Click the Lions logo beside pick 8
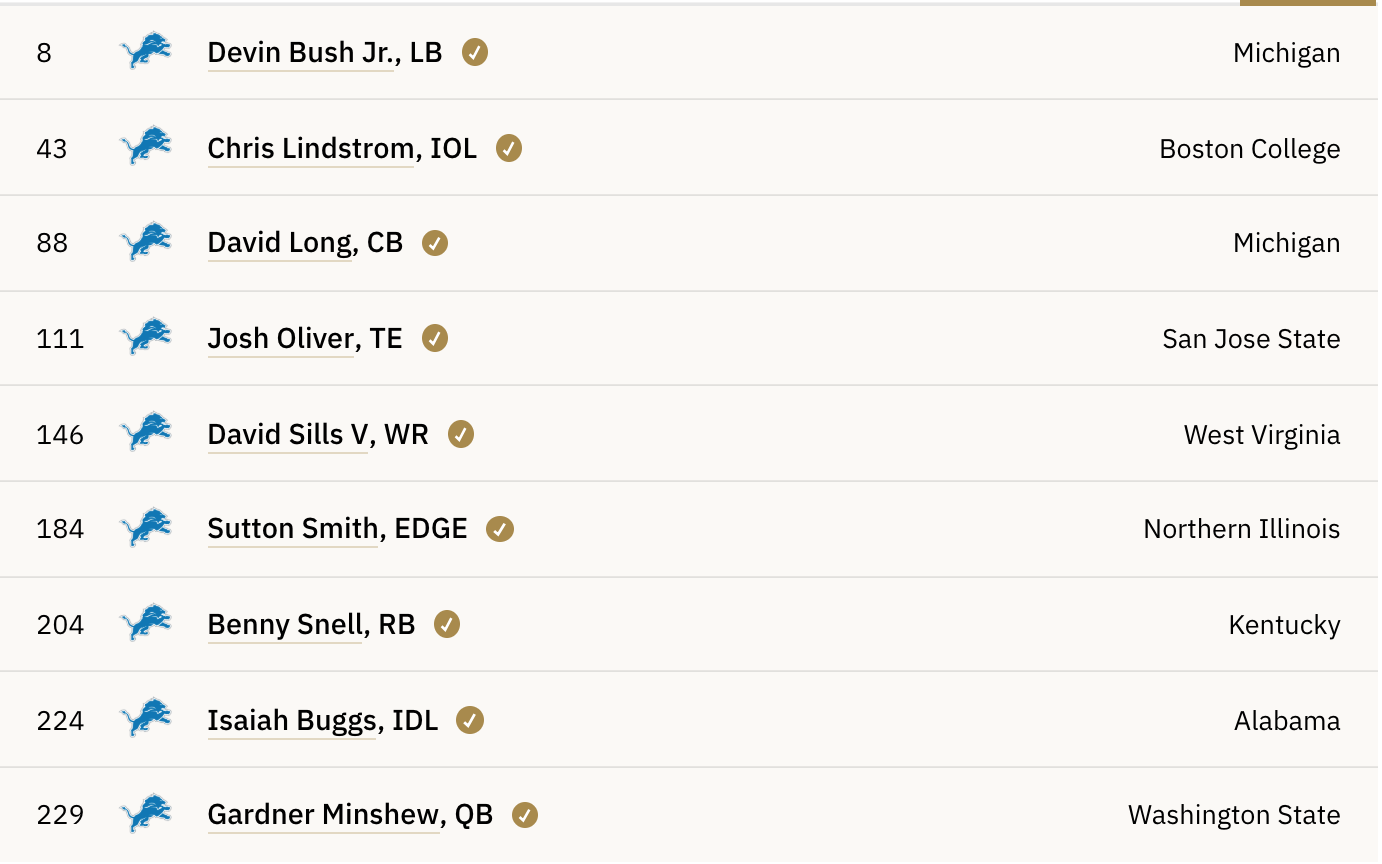 pyautogui.click(x=146, y=52)
